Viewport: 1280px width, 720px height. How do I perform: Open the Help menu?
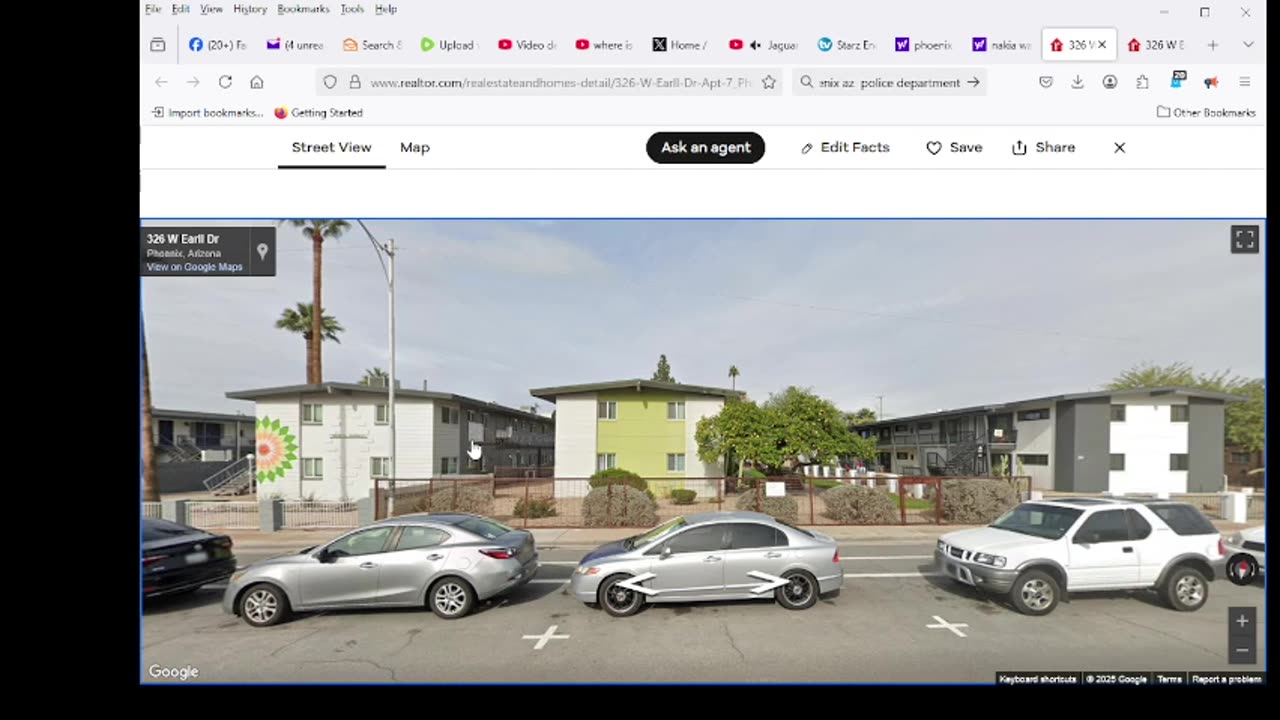pos(386,9)
